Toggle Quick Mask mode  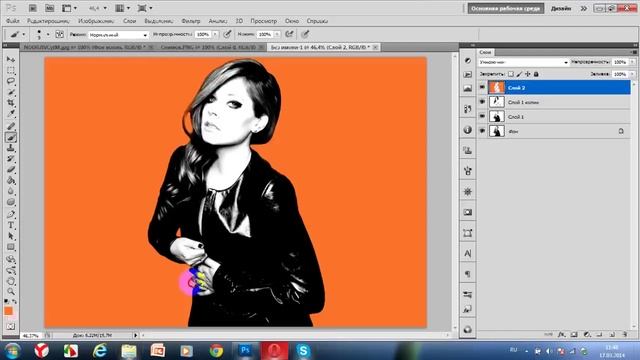[x=11, y=327]
